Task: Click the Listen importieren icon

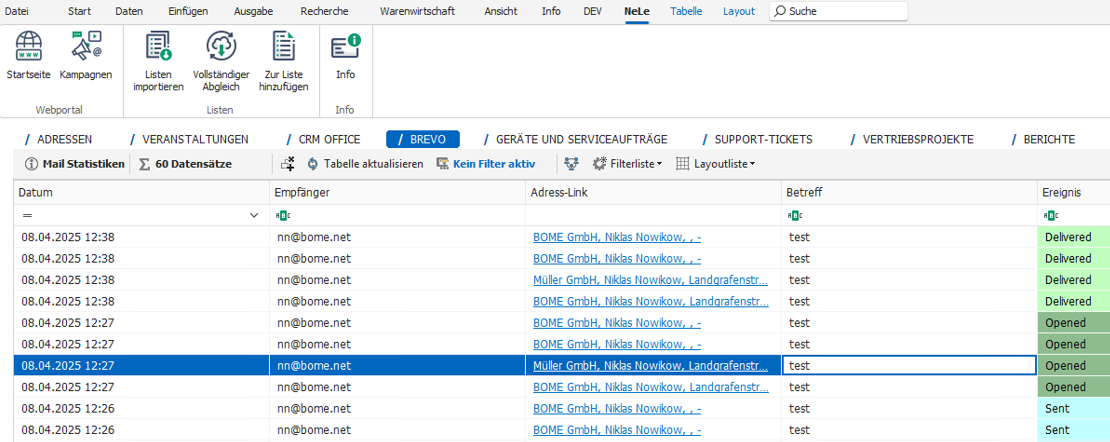Action: click(159, 45)
